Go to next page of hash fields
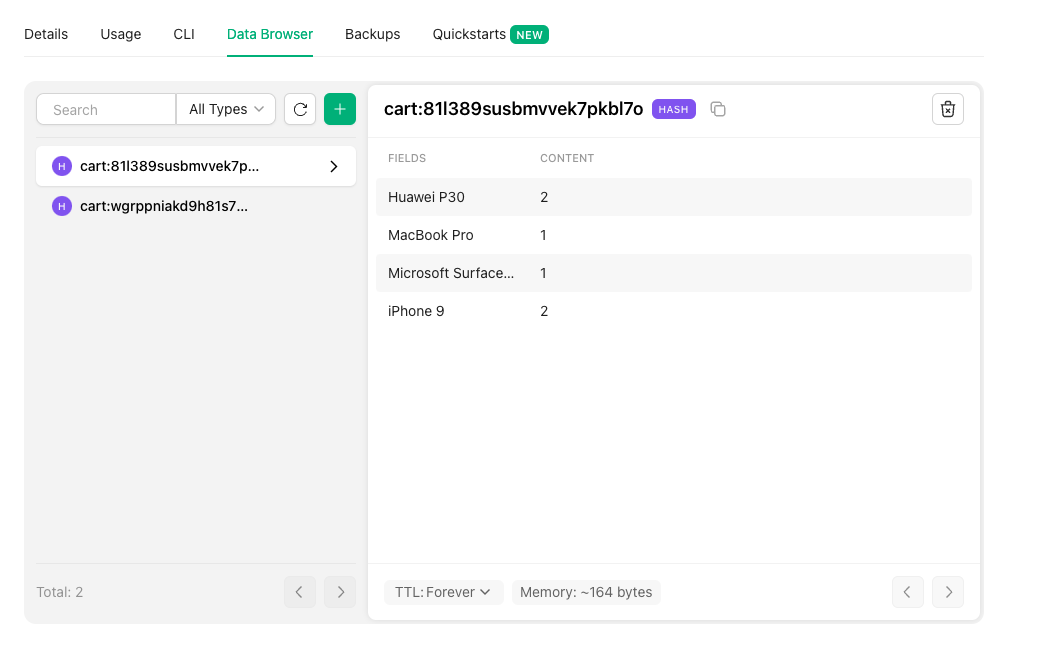 click(948, 592)
